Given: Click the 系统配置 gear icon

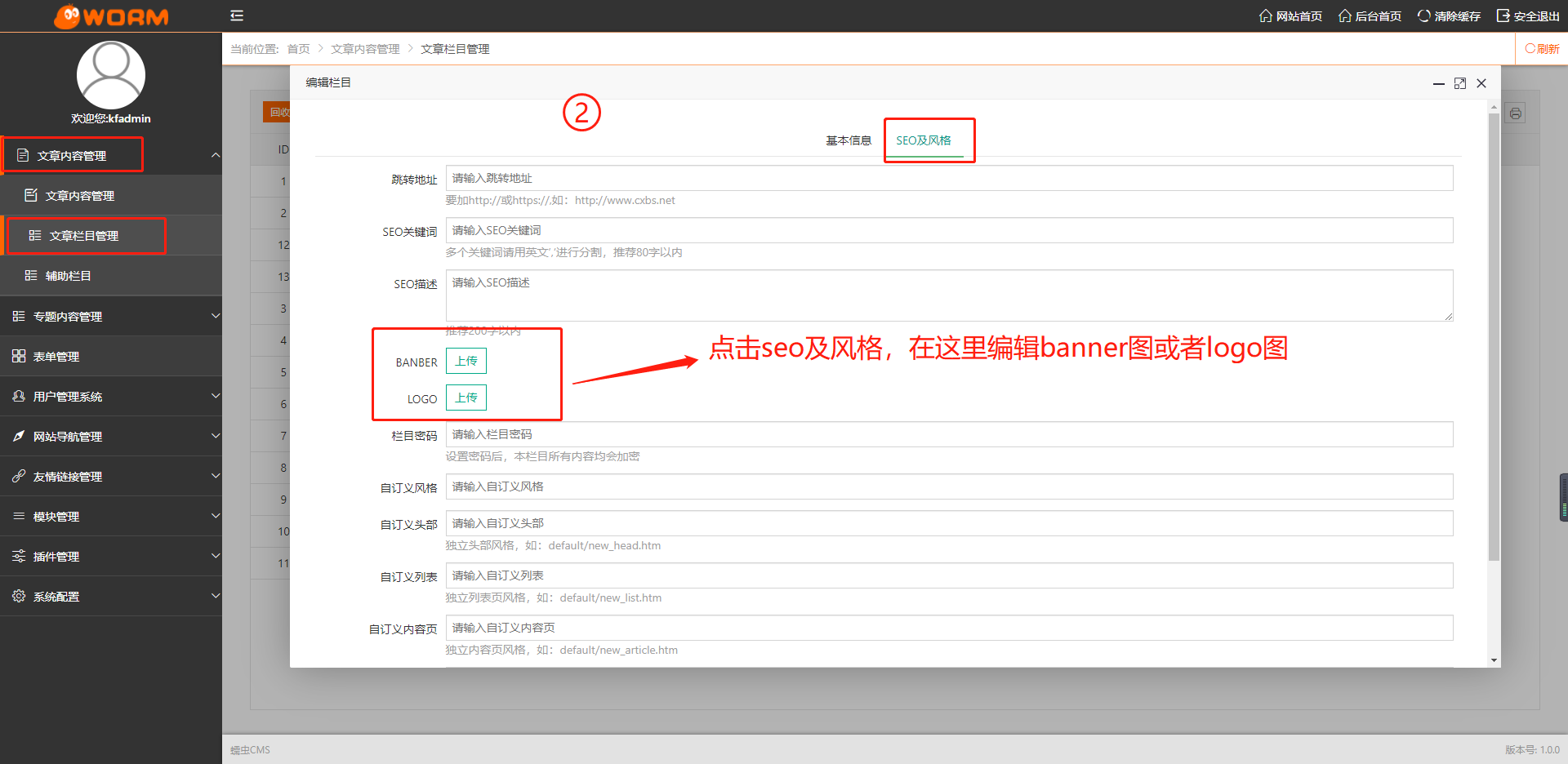Looking at the screenshot, I should pyautogui.click(x=19, y=596).
